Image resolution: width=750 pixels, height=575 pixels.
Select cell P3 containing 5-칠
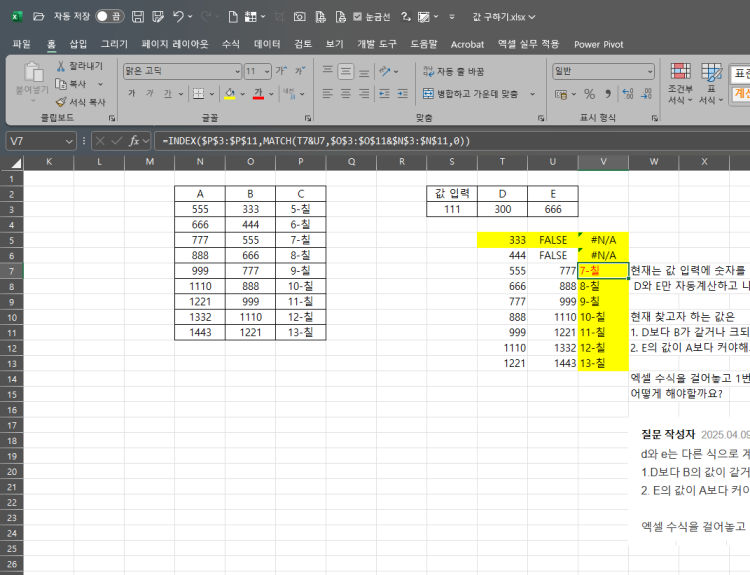[x=300, y=210]
